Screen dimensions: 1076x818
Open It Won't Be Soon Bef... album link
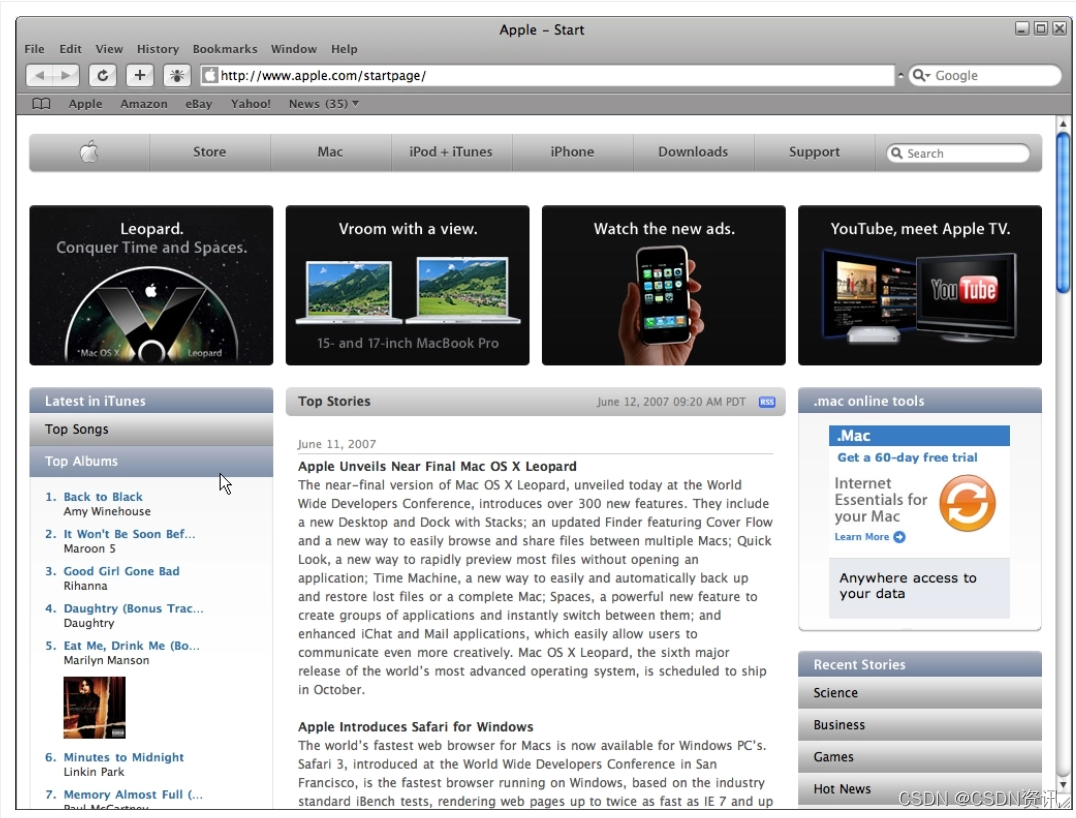(129, 534)
